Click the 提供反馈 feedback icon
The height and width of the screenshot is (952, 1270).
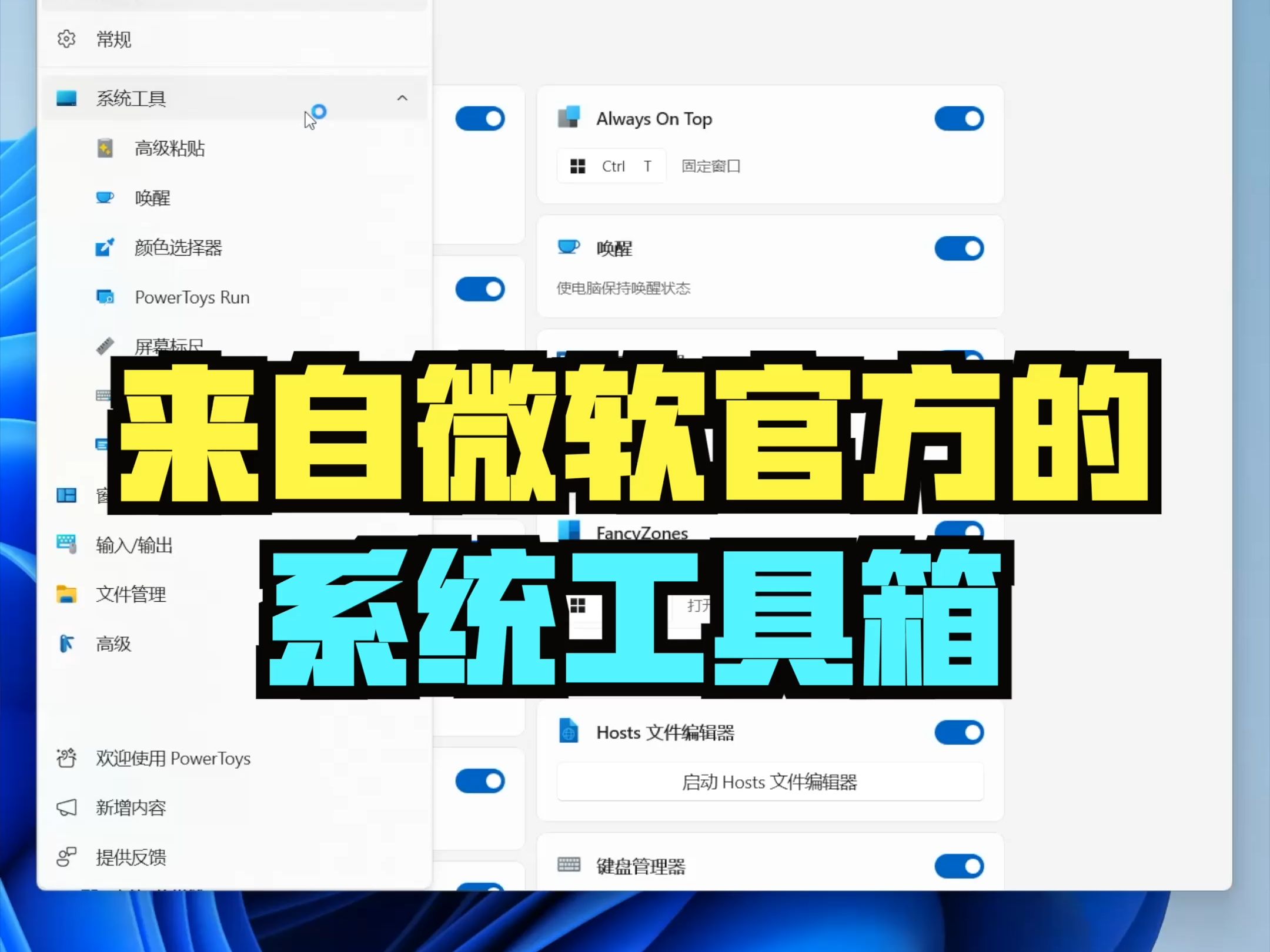pos(66,857)
